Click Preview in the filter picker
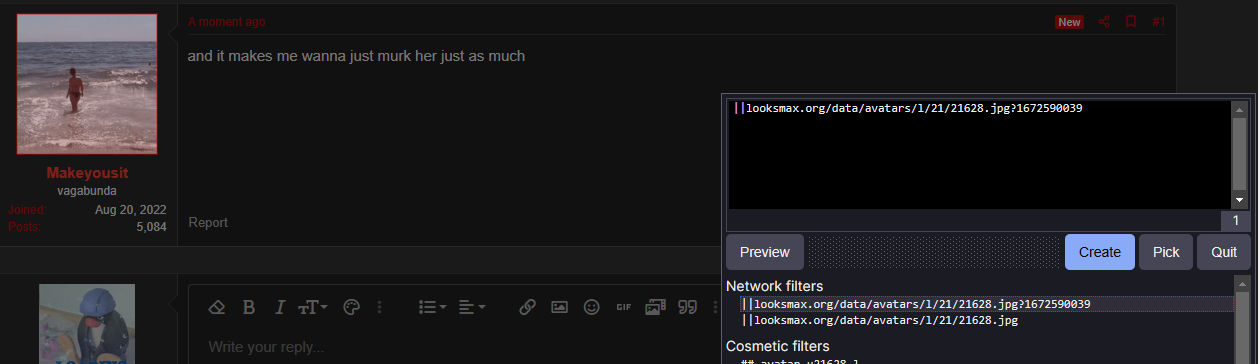1260x364 pixels. [765, 252]
